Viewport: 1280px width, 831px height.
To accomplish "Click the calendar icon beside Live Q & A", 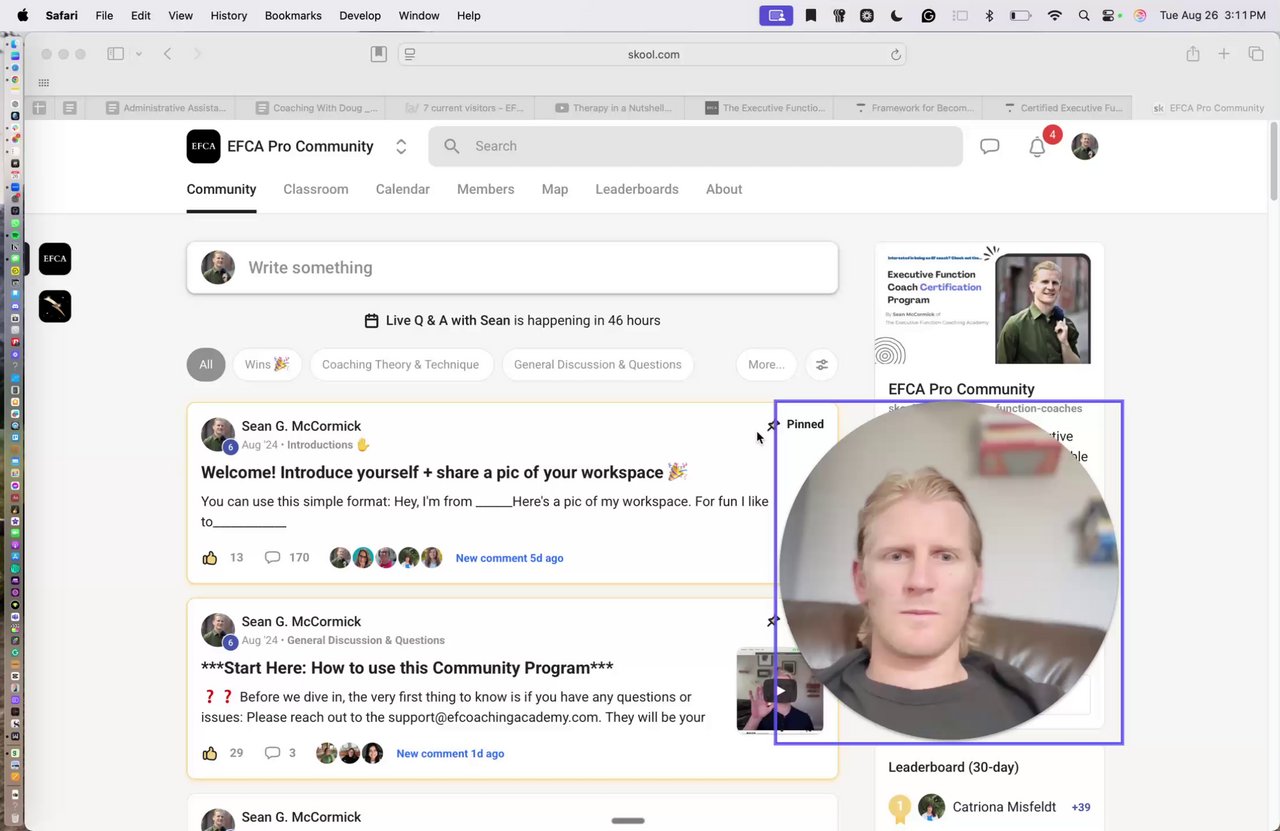I will tap(371, 321).
